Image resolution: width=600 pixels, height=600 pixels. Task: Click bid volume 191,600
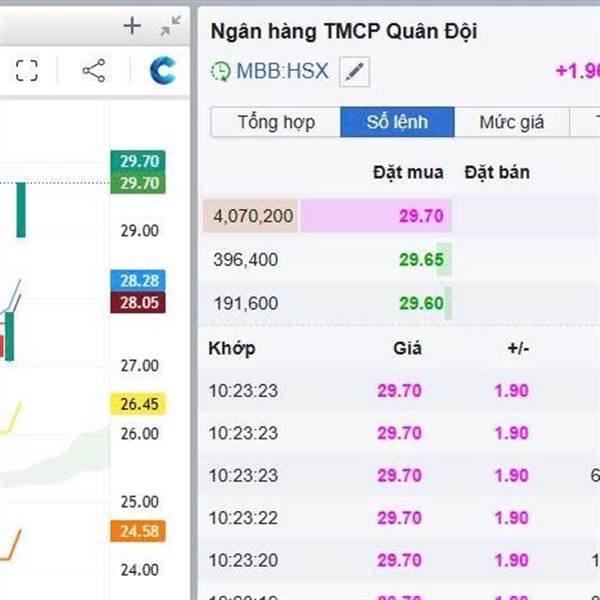click(x=246, y=303)
